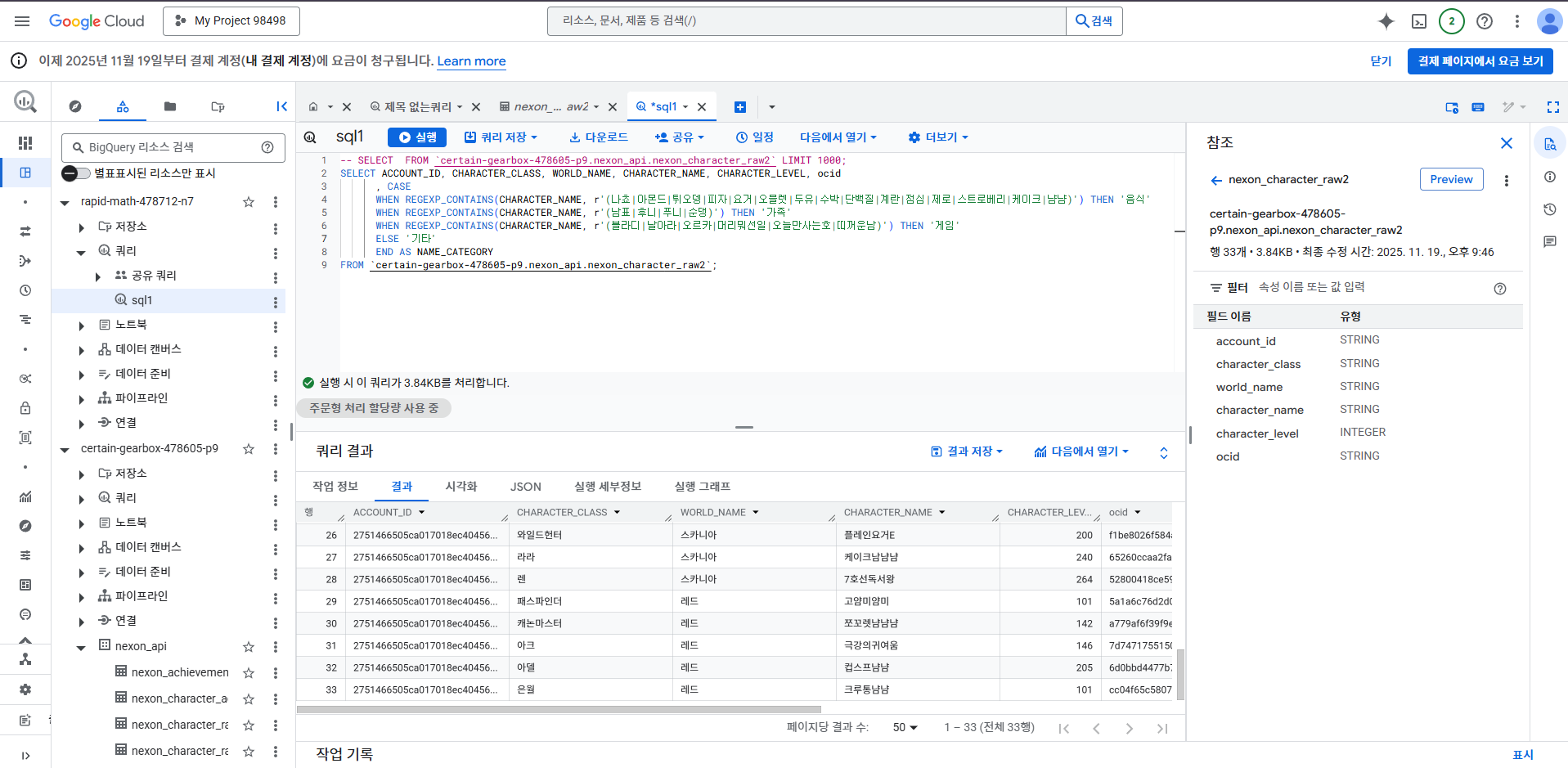This screenshot has height=768, width=1568.
Task: Open notifications badge showing 2
Action: [x=1452, y=21]
